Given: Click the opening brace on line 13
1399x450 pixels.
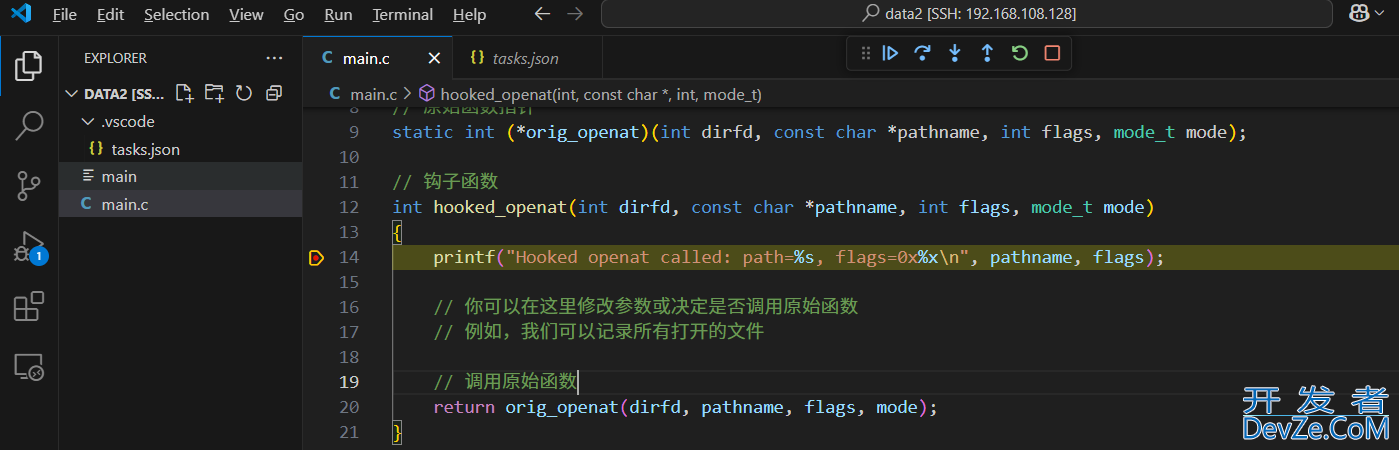Looking at the screenshot, I should click(397, 232).
